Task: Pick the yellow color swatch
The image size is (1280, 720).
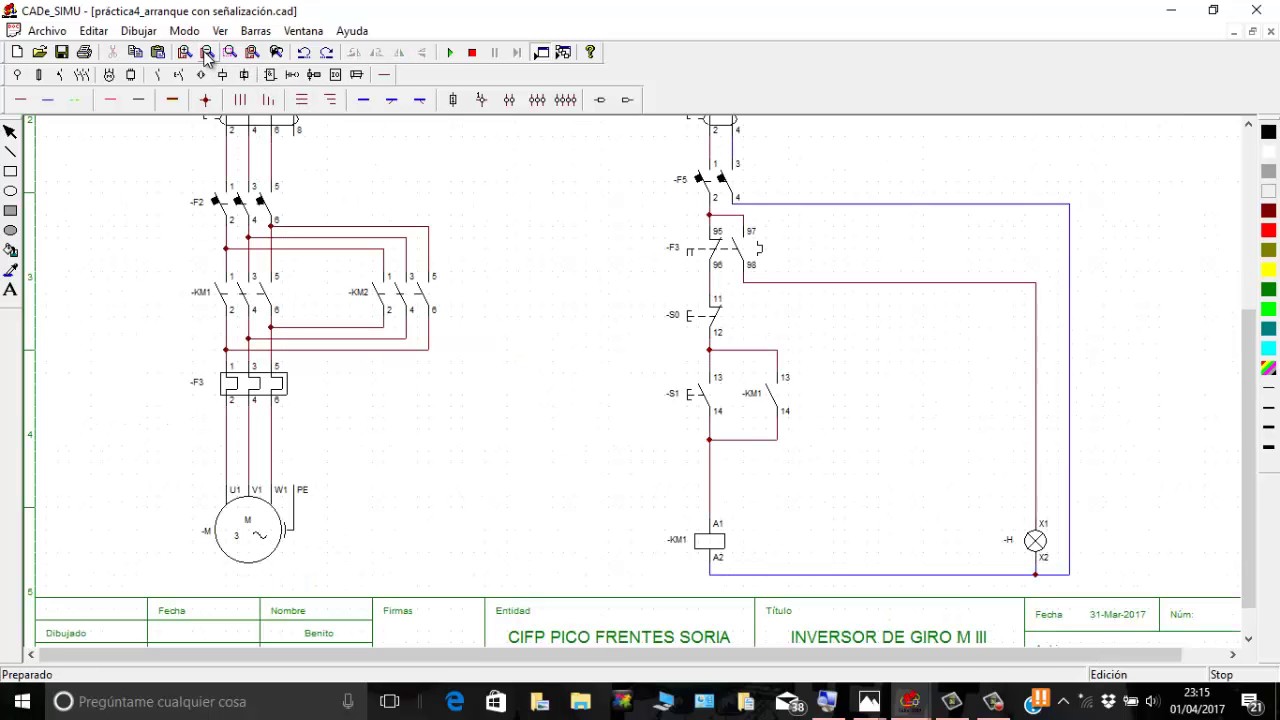Action: (1268, 270)
